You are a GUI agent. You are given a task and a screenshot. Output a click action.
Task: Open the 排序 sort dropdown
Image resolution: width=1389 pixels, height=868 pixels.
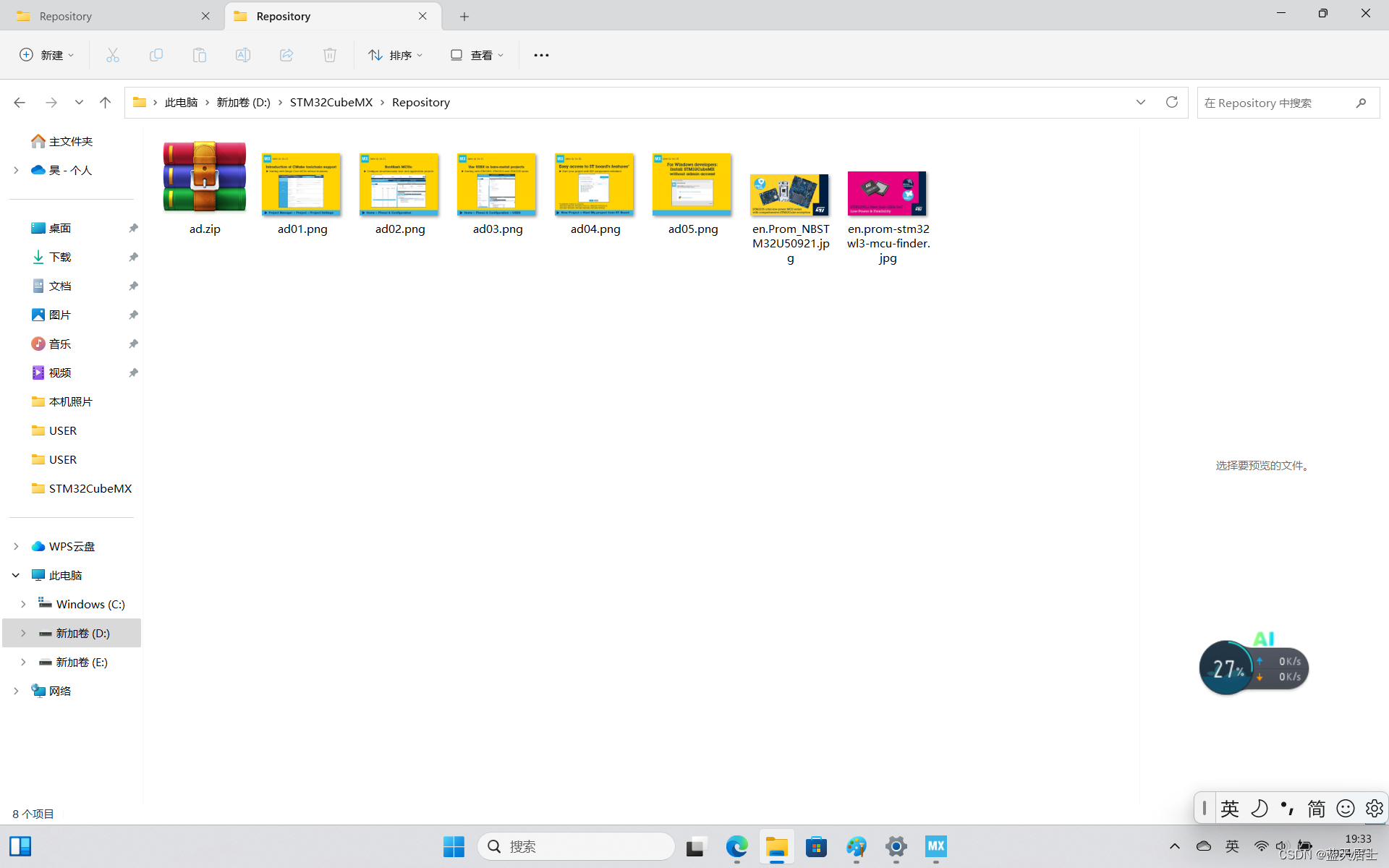pyautogui.click(x=395, y=55)
